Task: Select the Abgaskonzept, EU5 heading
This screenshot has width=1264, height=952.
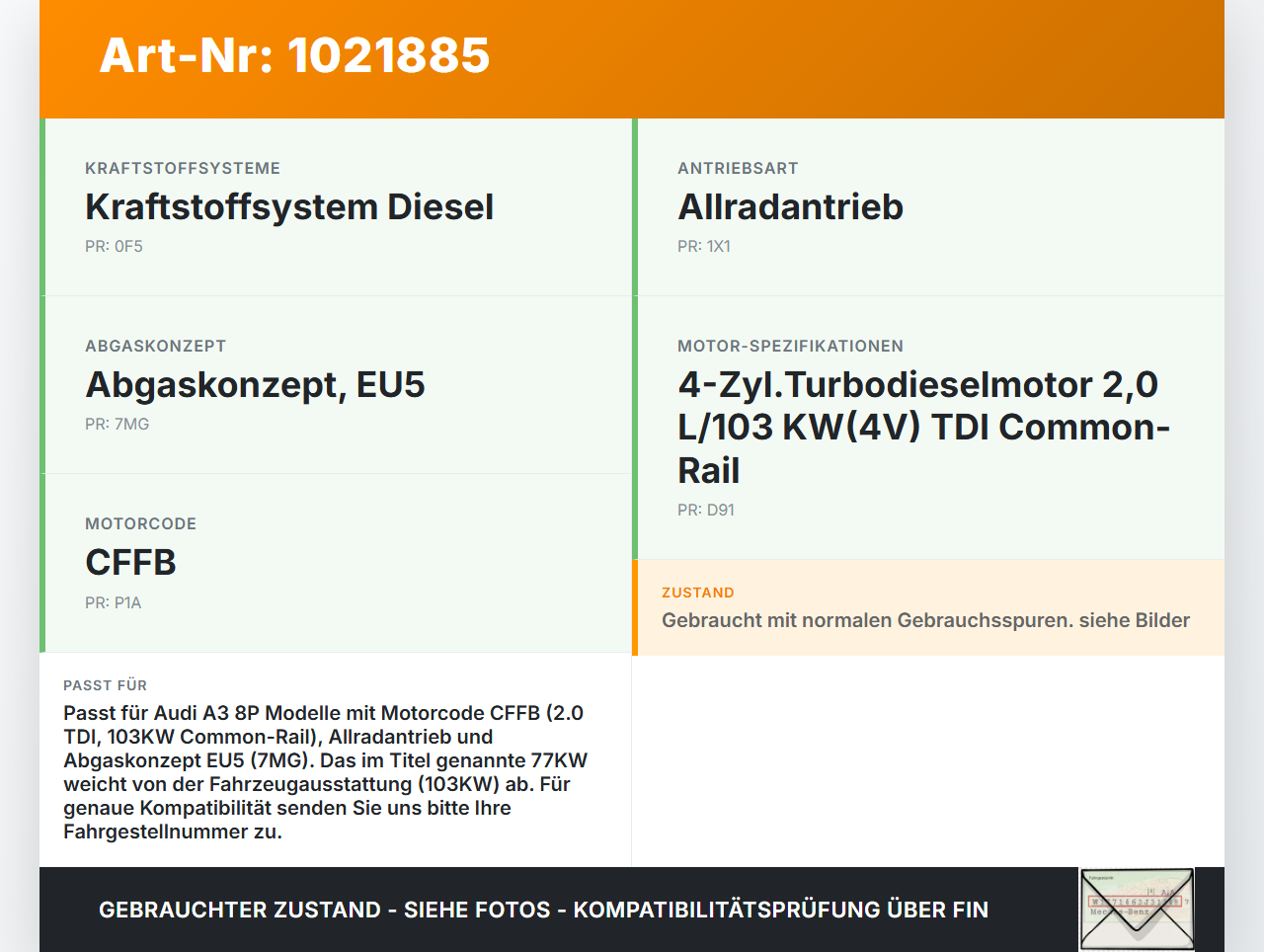Action: [x=255, y=383]
